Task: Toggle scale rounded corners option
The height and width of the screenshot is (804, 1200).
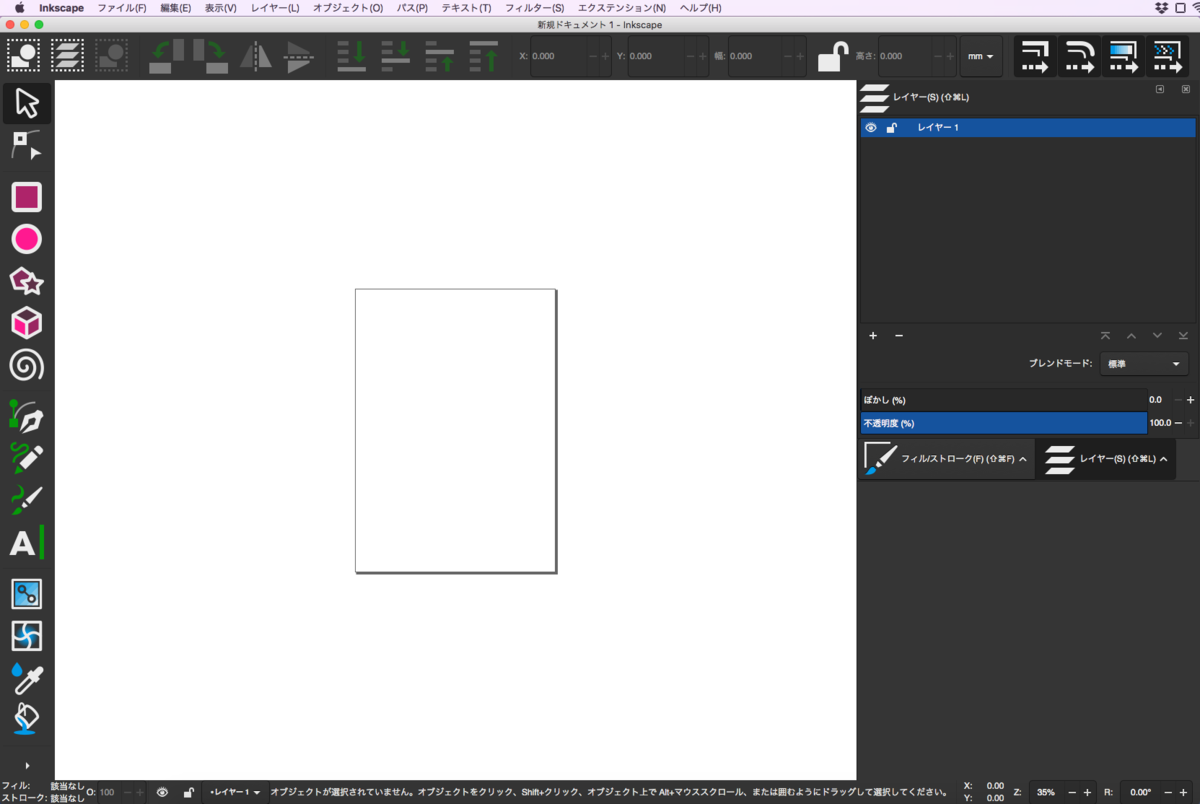Action: 1079,56
